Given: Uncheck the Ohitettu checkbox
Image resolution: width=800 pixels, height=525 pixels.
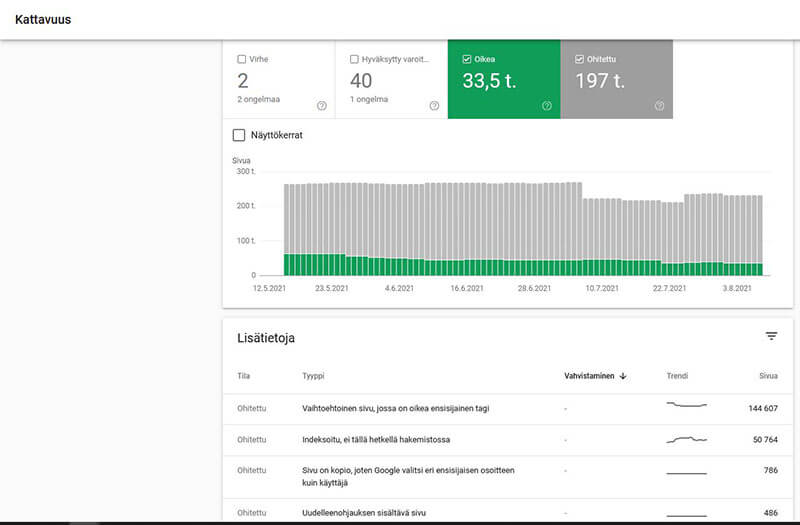Looking at the screenshot, I should tap(581, 59).
